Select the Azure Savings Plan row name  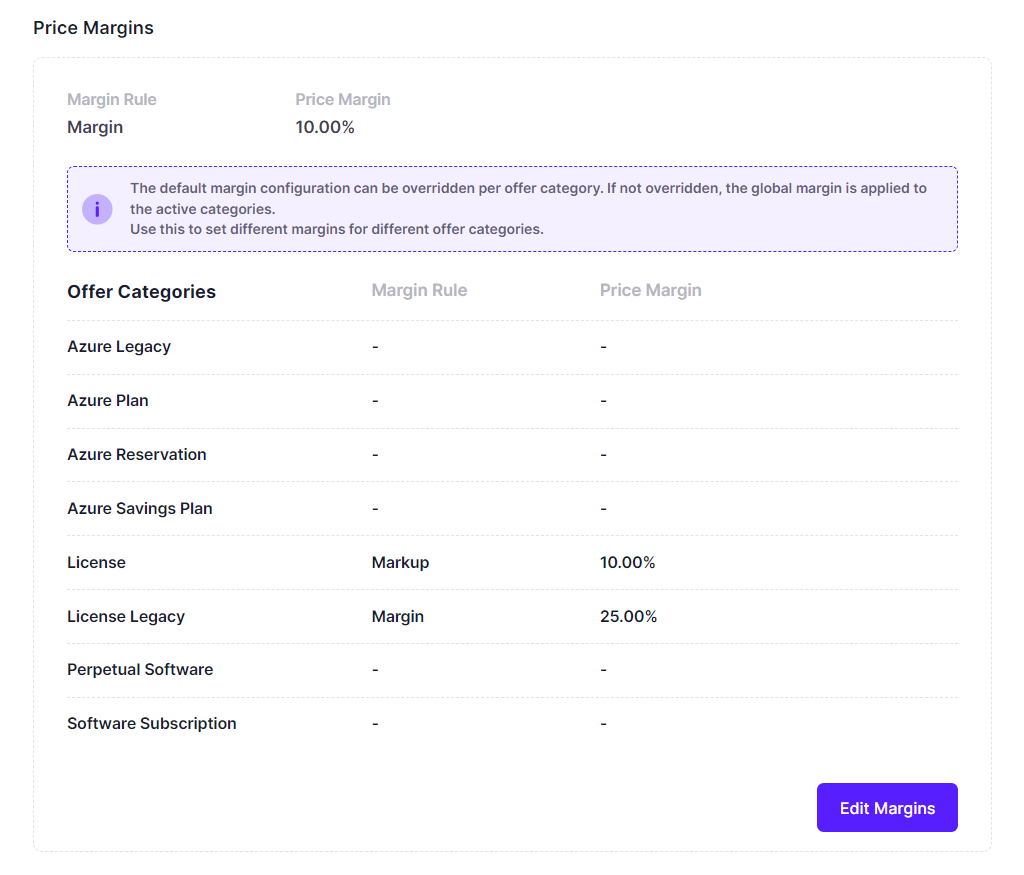pos(140,509)
